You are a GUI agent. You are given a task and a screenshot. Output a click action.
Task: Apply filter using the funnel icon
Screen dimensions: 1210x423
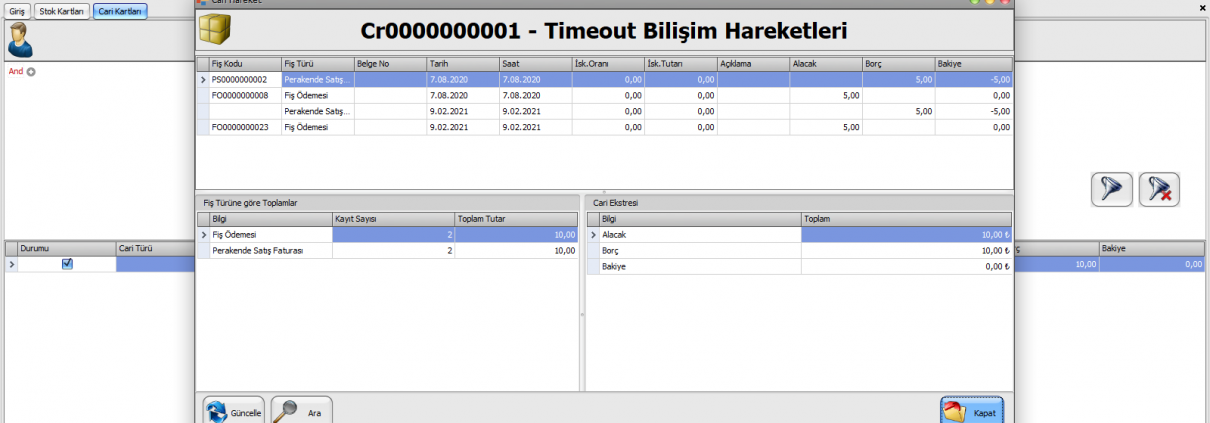(x=1111, y=189)
